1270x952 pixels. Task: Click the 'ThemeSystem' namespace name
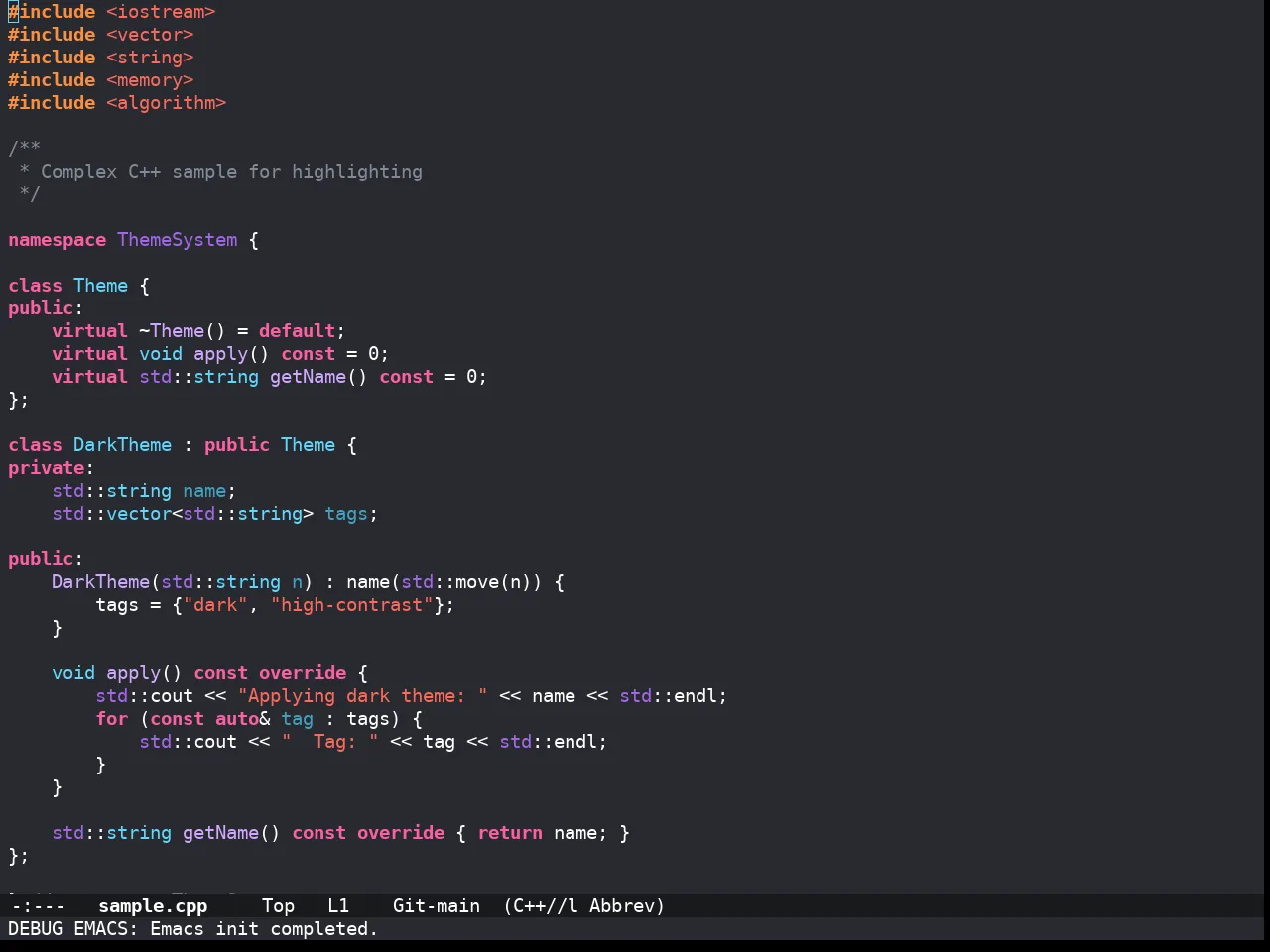click(x=178, y=240)
